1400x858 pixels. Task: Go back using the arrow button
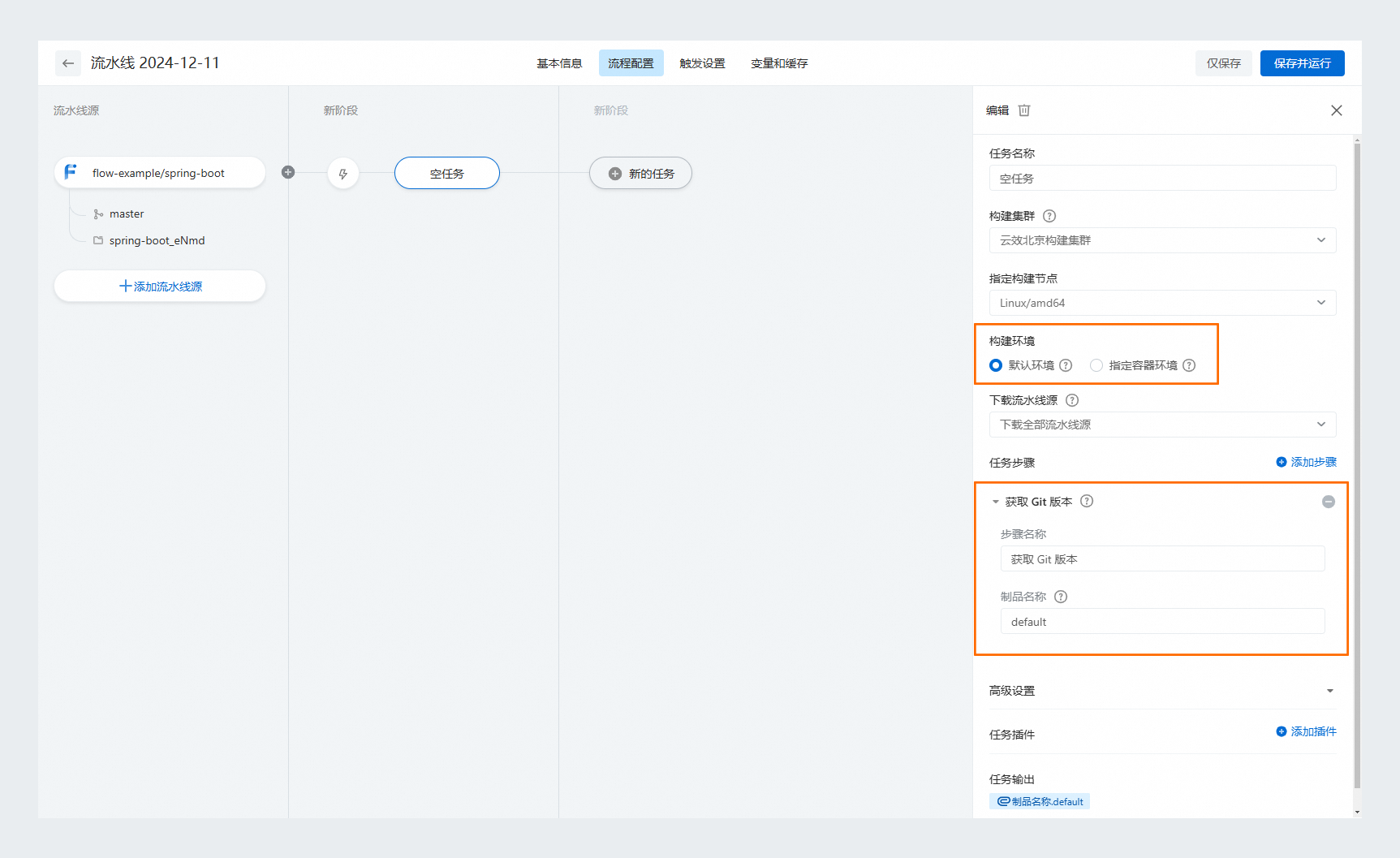click(x=68, y=63)
